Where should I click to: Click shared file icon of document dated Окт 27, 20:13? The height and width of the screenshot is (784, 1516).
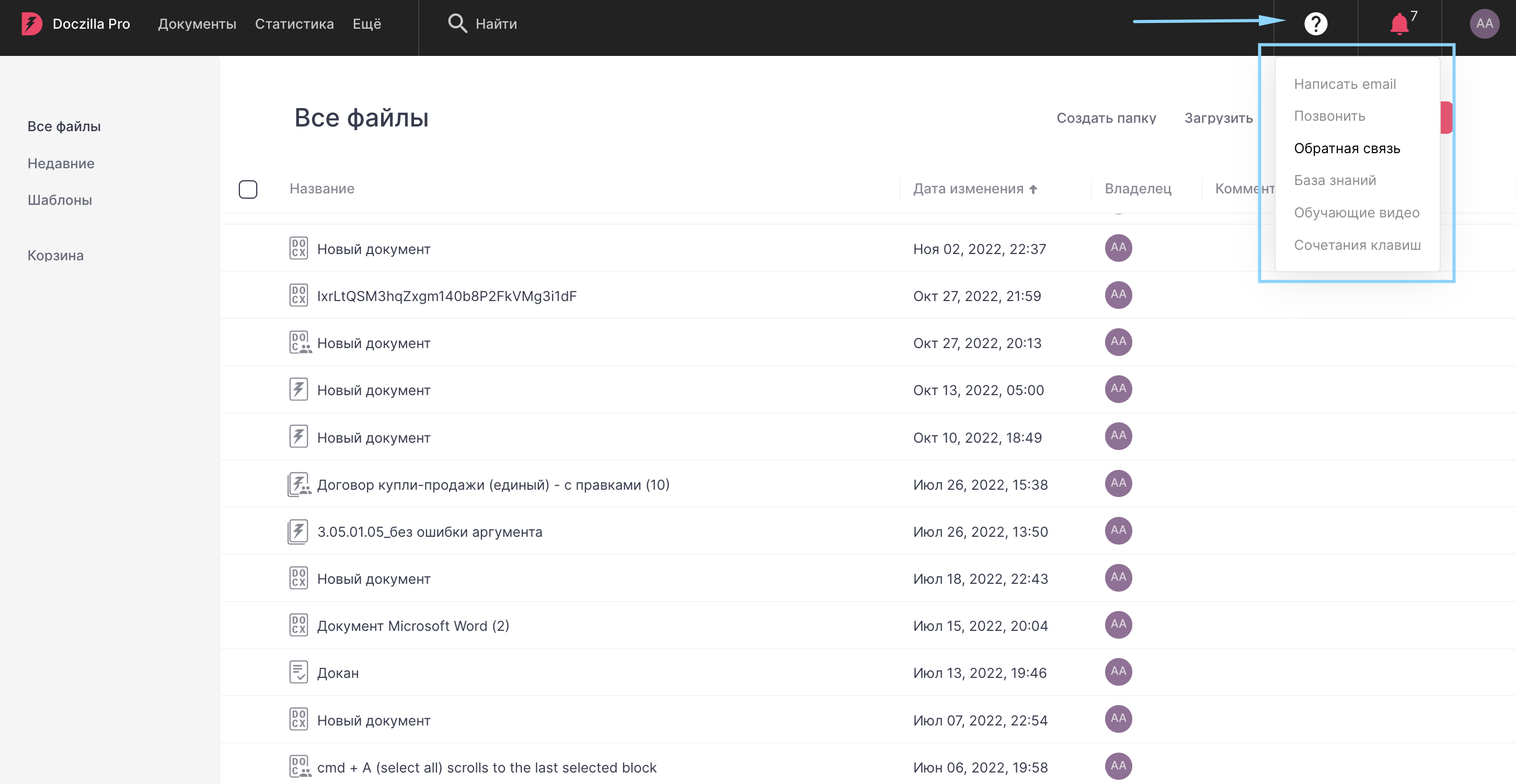[300, 342]
